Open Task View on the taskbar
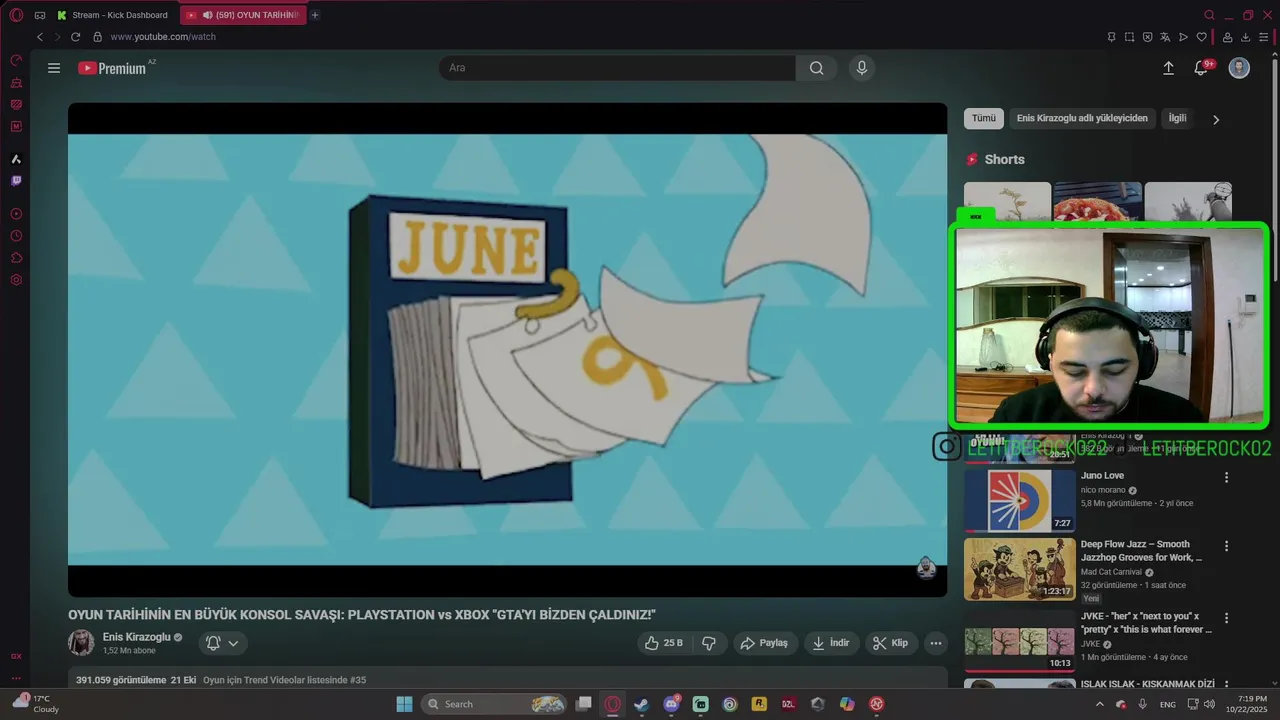Viewport: 1280px width, 720px height. (x=584, y=704)
